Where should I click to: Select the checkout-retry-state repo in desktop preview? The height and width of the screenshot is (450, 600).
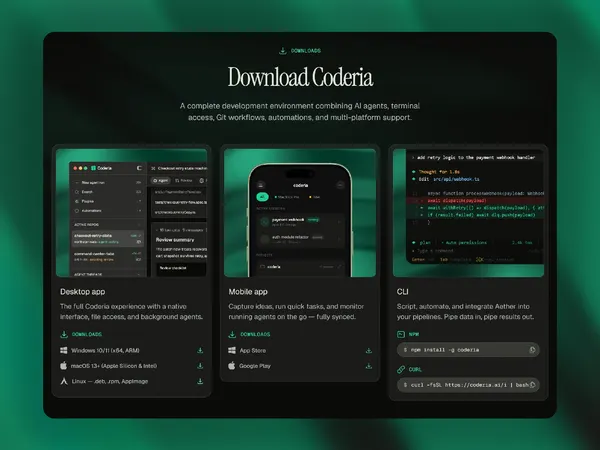click(108, 239)
